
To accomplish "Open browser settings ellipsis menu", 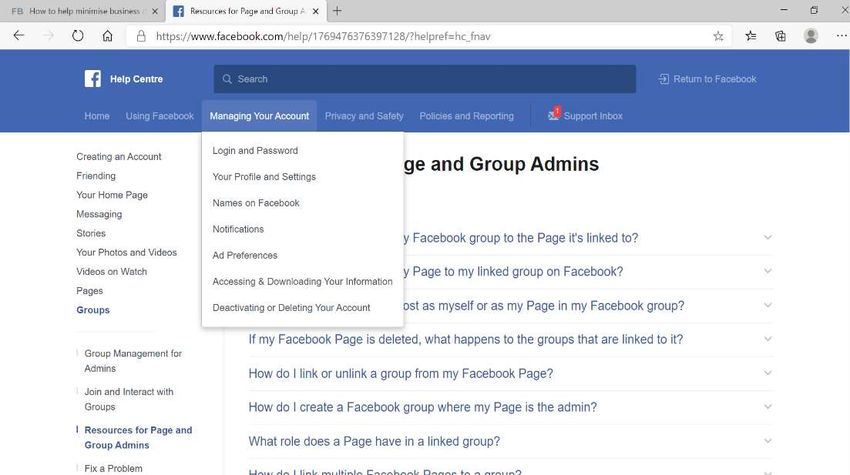I will click(841, 36).
